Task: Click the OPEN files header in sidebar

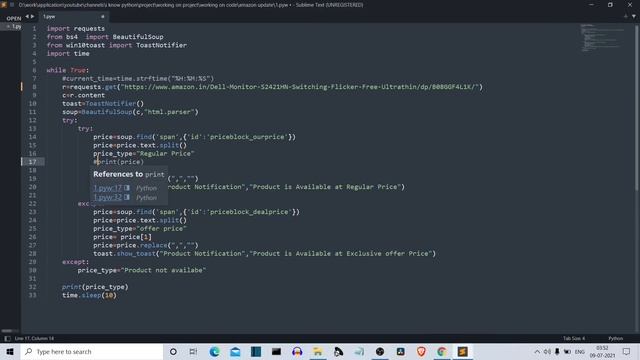Action: 13,18
